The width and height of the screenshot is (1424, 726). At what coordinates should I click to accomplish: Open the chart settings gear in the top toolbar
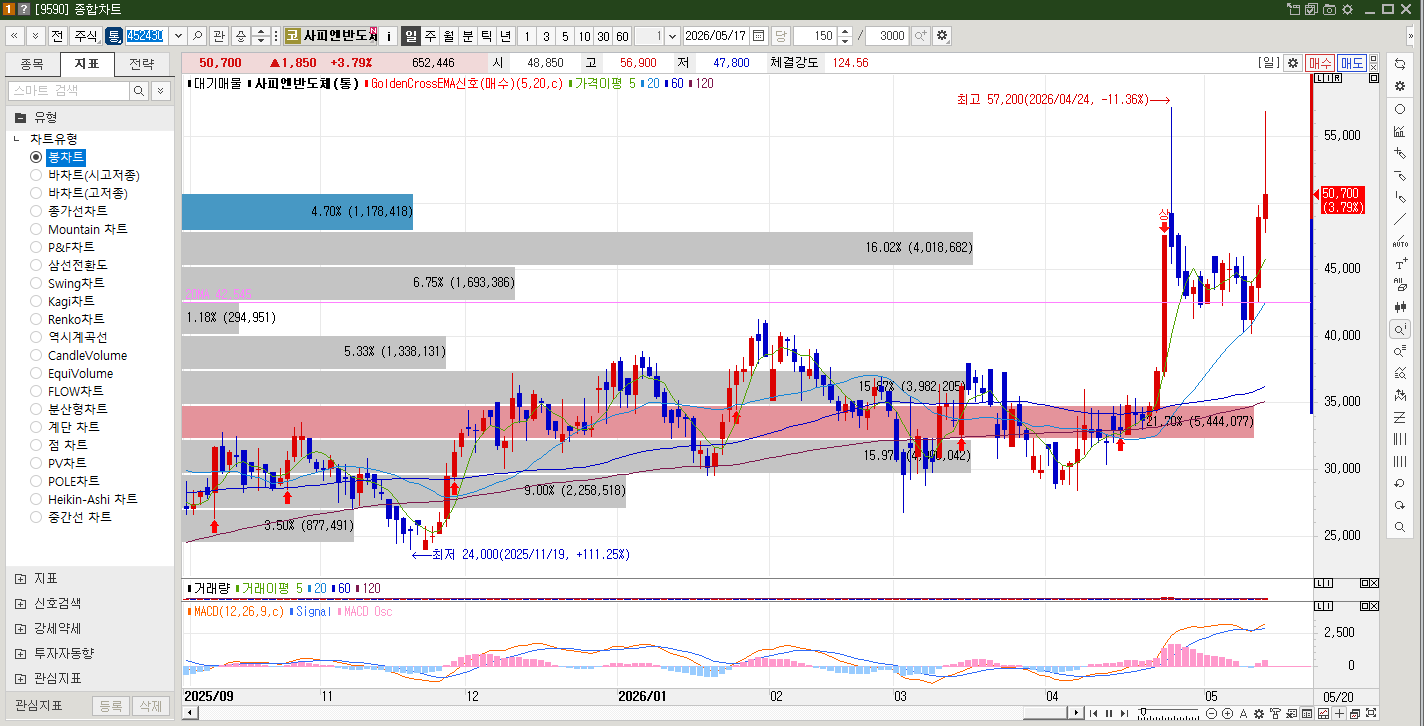click(941, 35)
